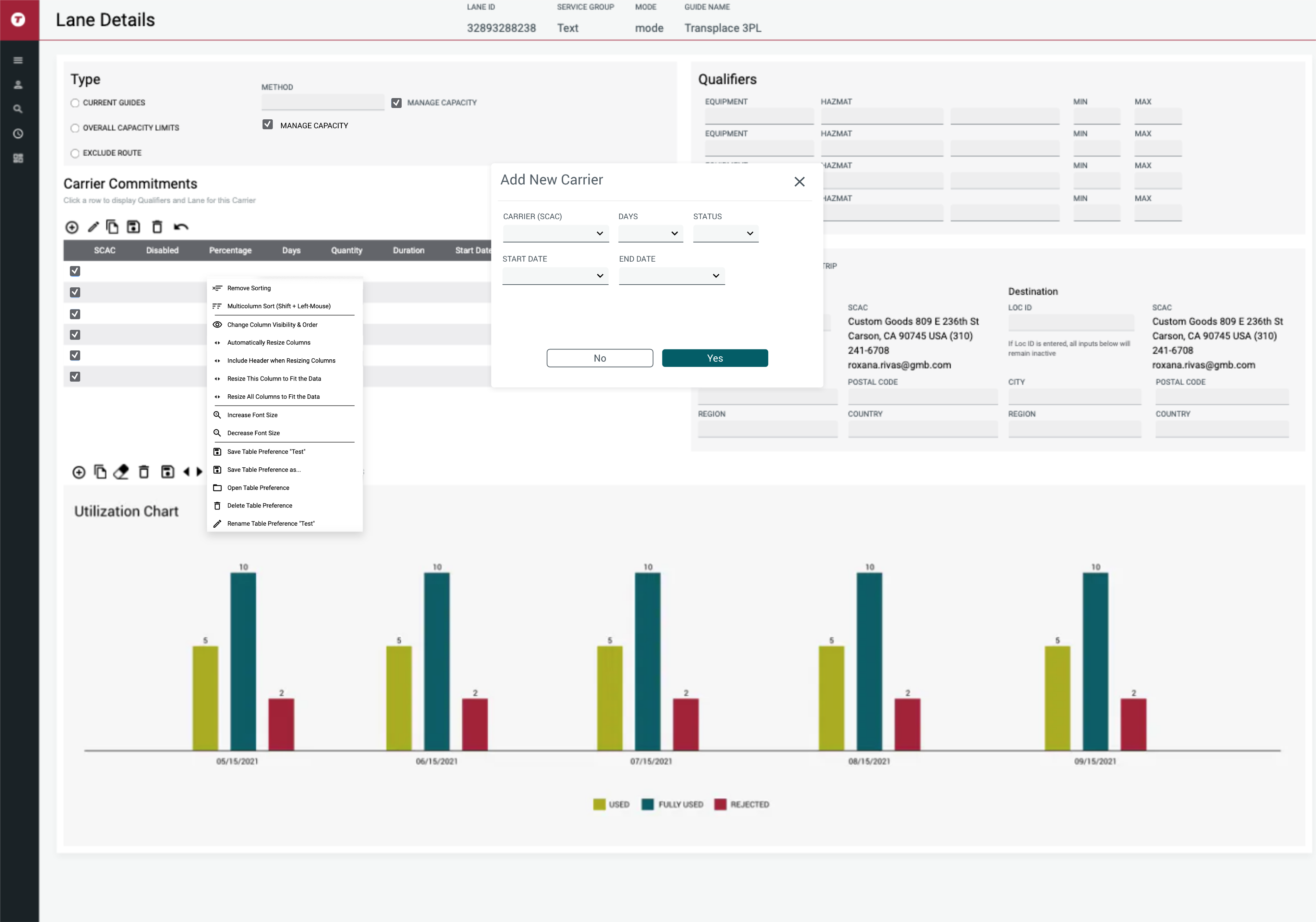The height and width of the screenshot is (922, 1316).
Task: Open the dashboard grid sidebar icon
Action: (19, 158)
